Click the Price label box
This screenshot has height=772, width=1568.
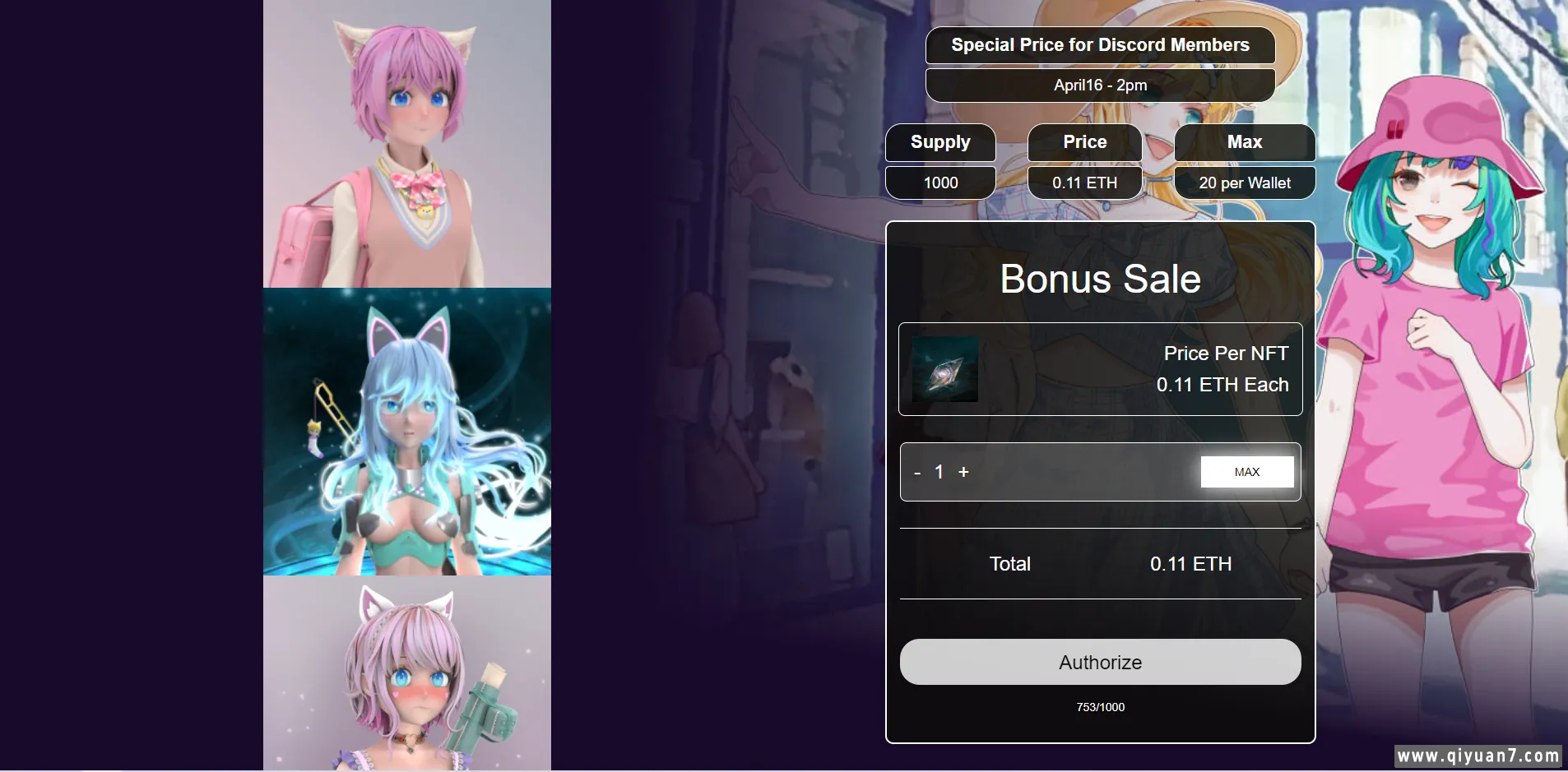[x=1084, y=142]
